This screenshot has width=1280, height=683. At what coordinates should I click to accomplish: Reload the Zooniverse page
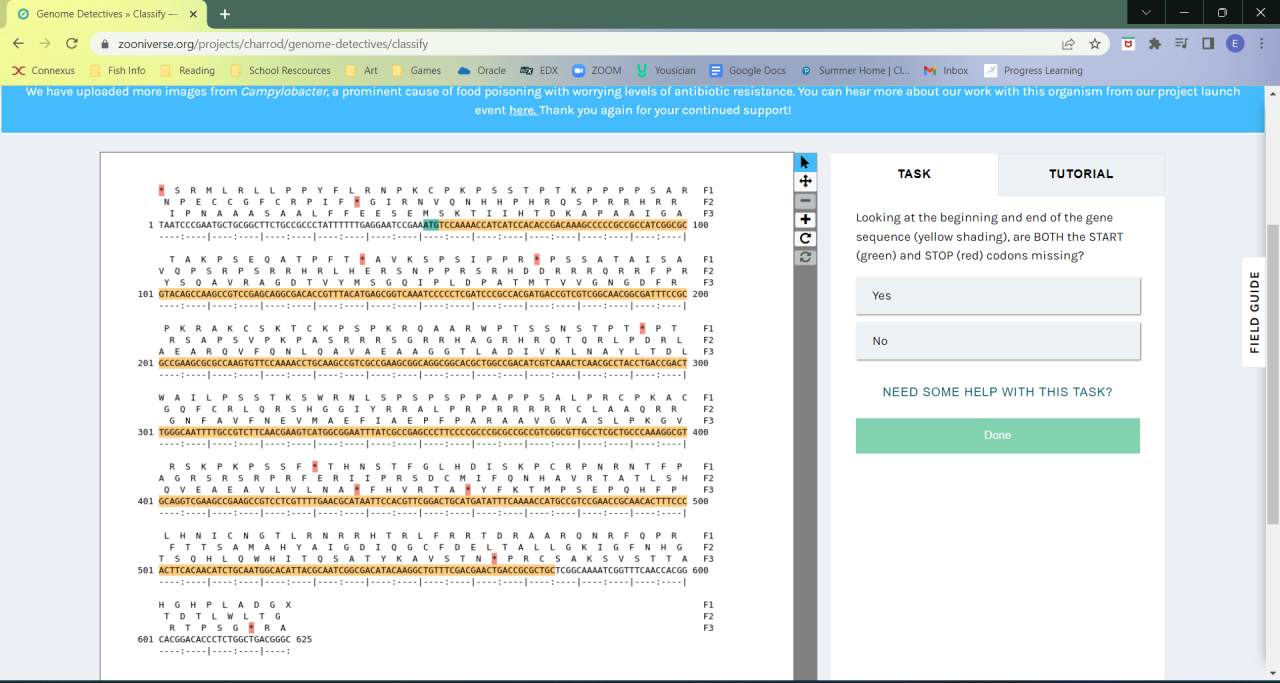72,44
